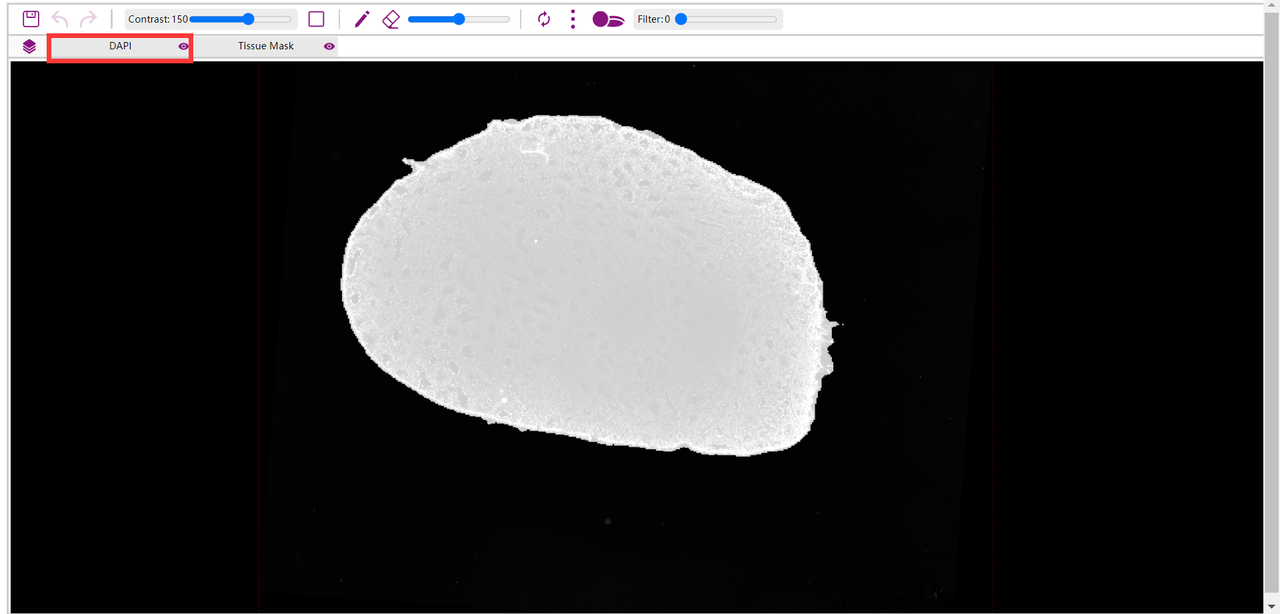The height and width of the screenshot is (614, 1280).
Task: Open the three-dot more options menu
Action: (x=573, y=19)
